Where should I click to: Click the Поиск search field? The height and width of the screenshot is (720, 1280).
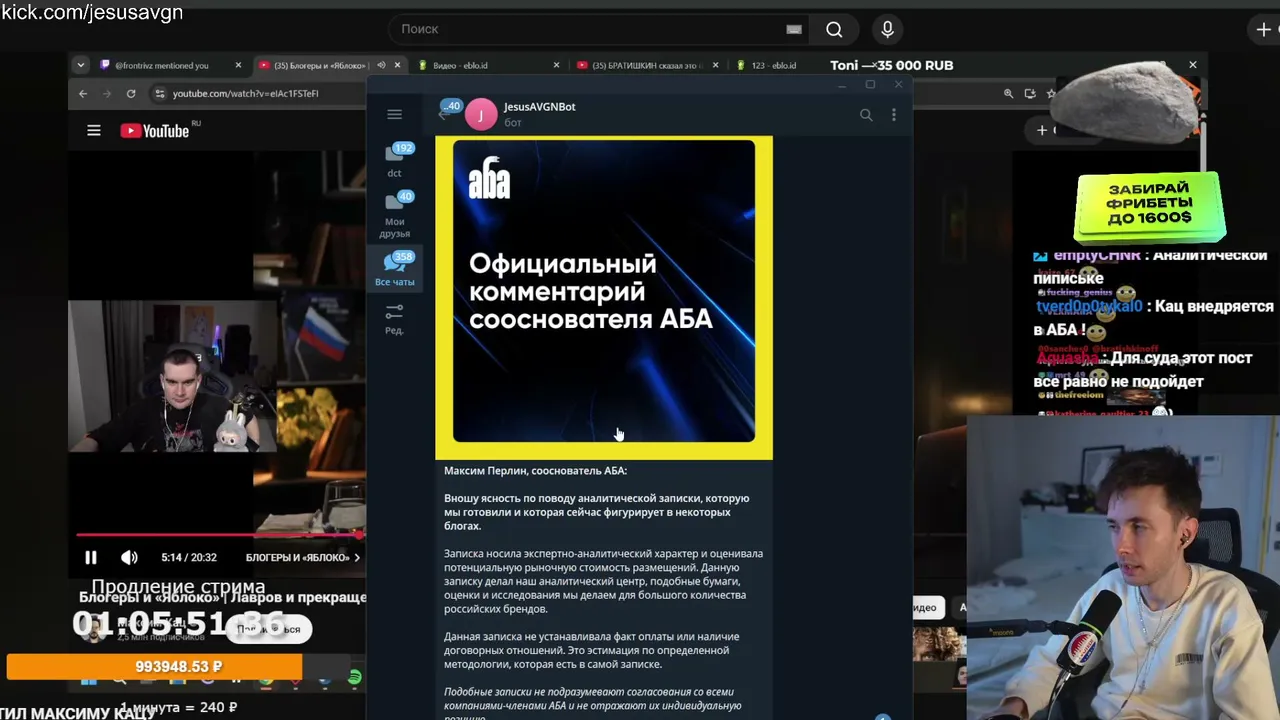(x=597, y=29)
